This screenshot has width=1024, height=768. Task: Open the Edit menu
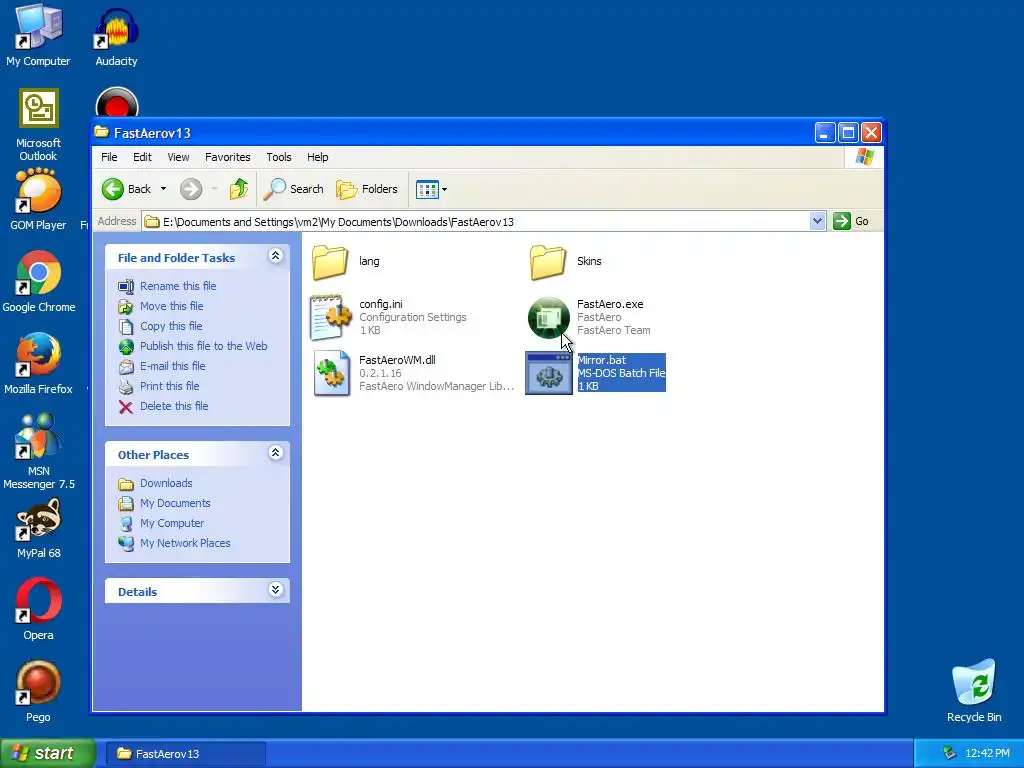[x=142, y=157]
